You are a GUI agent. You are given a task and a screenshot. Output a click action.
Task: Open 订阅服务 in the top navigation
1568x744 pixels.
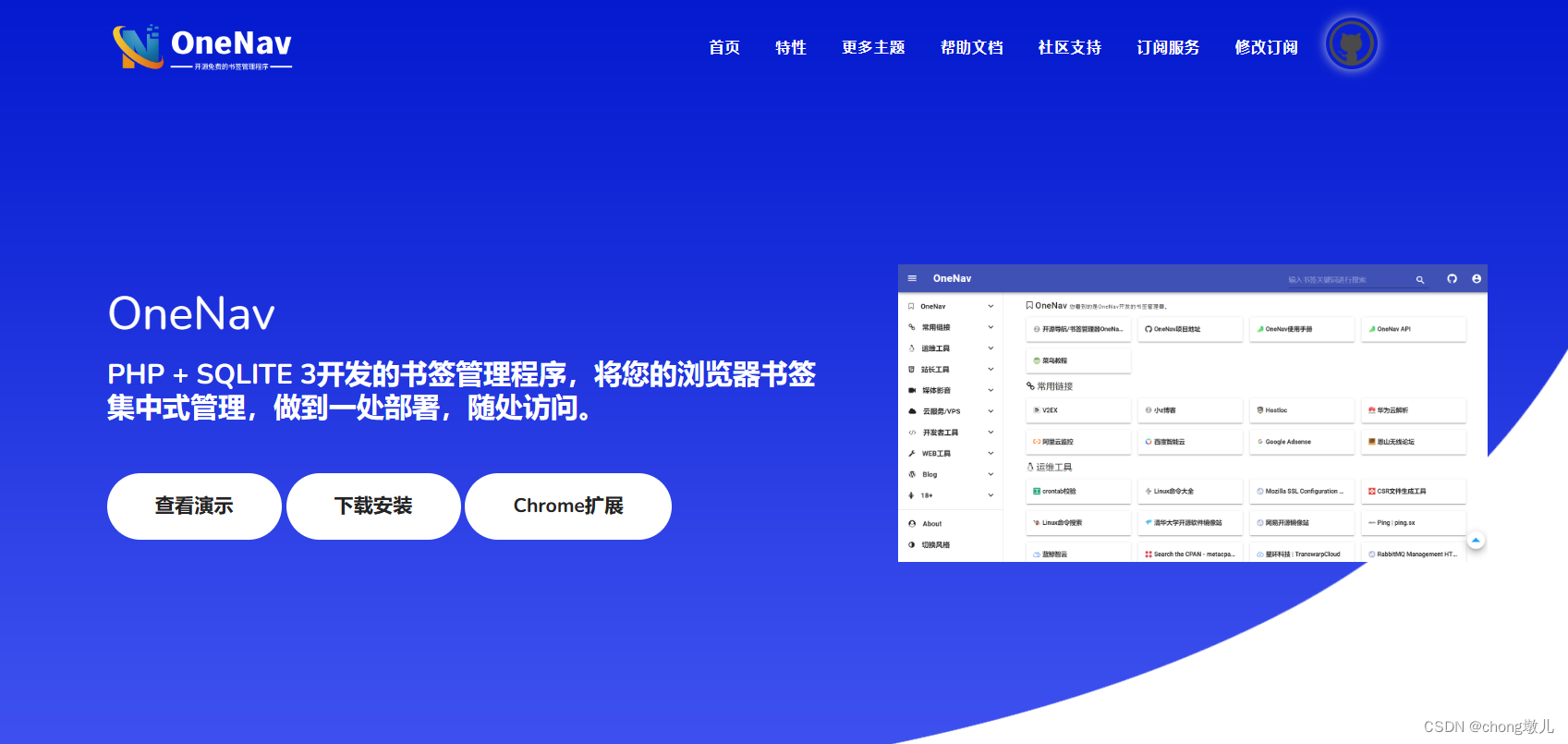(x=1168, y=47)
